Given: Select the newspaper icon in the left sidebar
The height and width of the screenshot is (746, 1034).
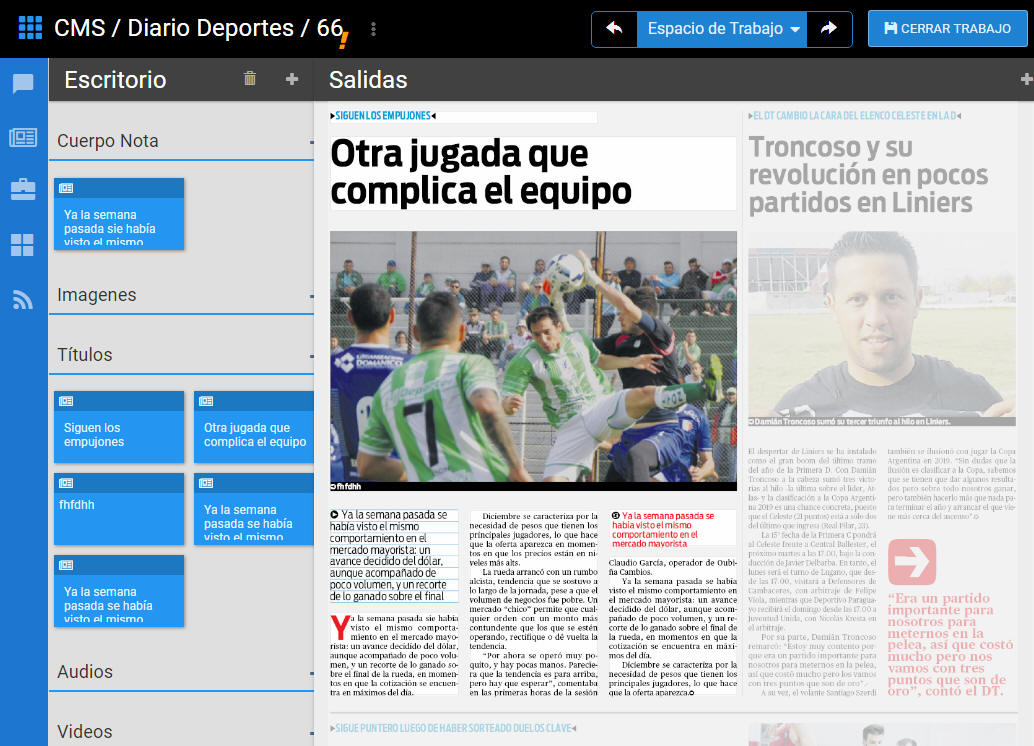Looking at the screenshot, I should point(23,137).
